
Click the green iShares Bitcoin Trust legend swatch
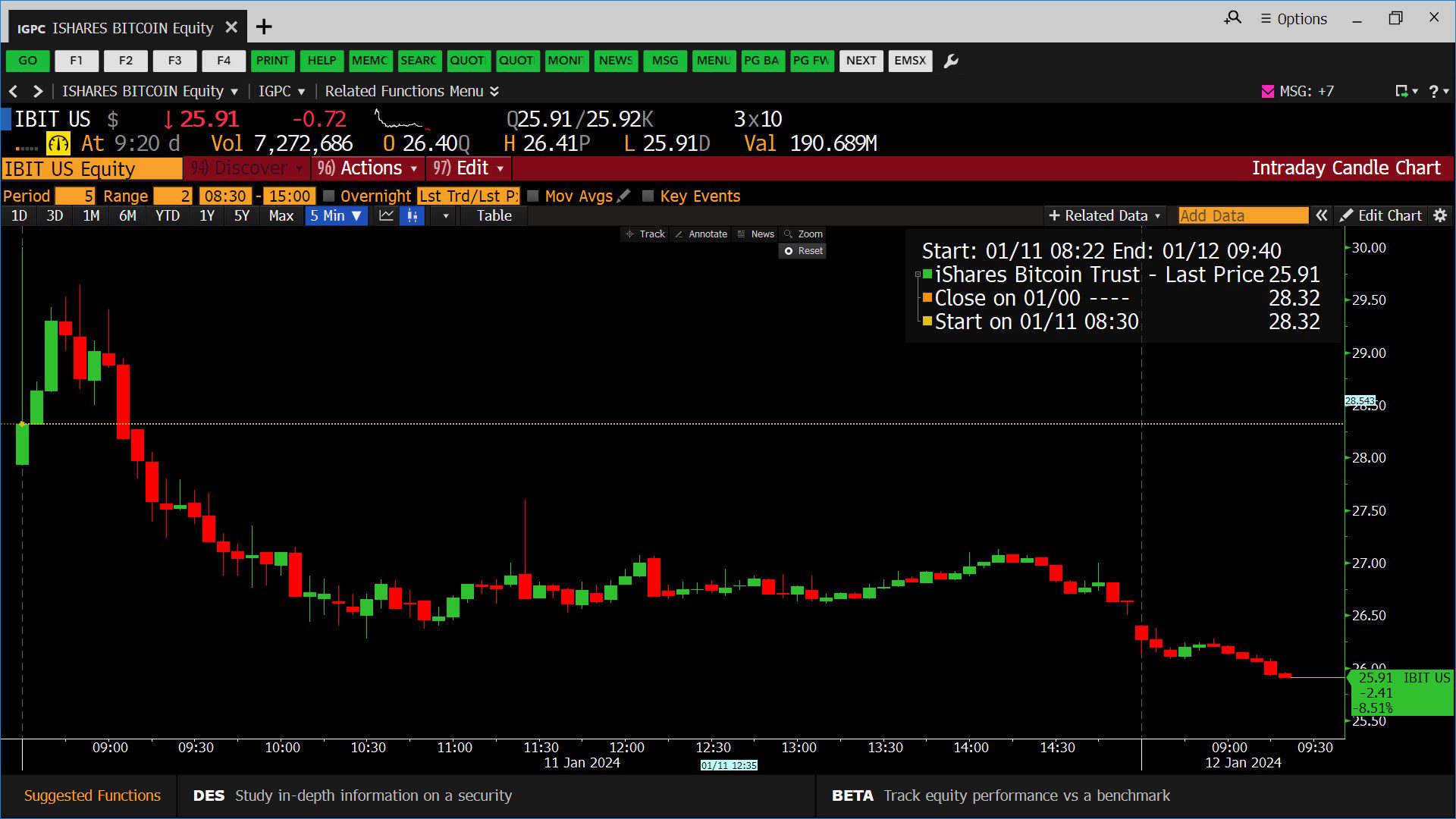tap(927, 275)
